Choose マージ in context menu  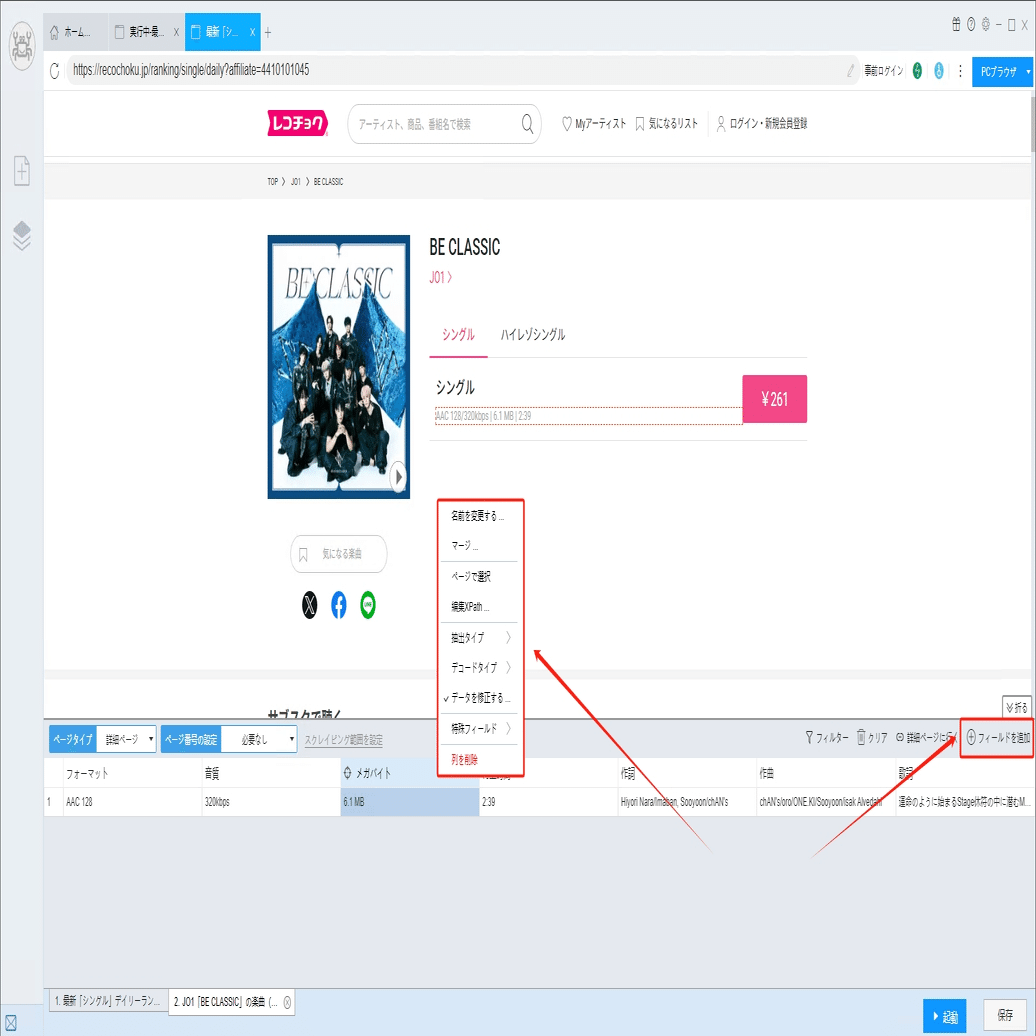tap(479, 545)
